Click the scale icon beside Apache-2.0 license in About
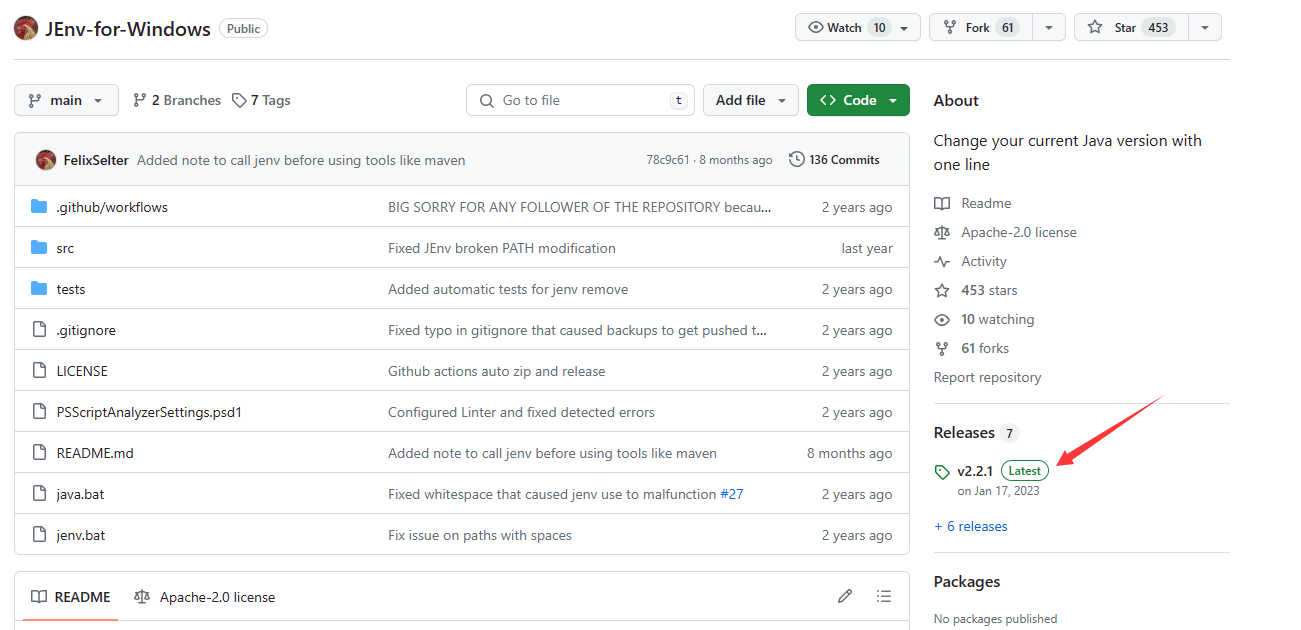Screen dimensions: 1301x630 click(942, 232)
